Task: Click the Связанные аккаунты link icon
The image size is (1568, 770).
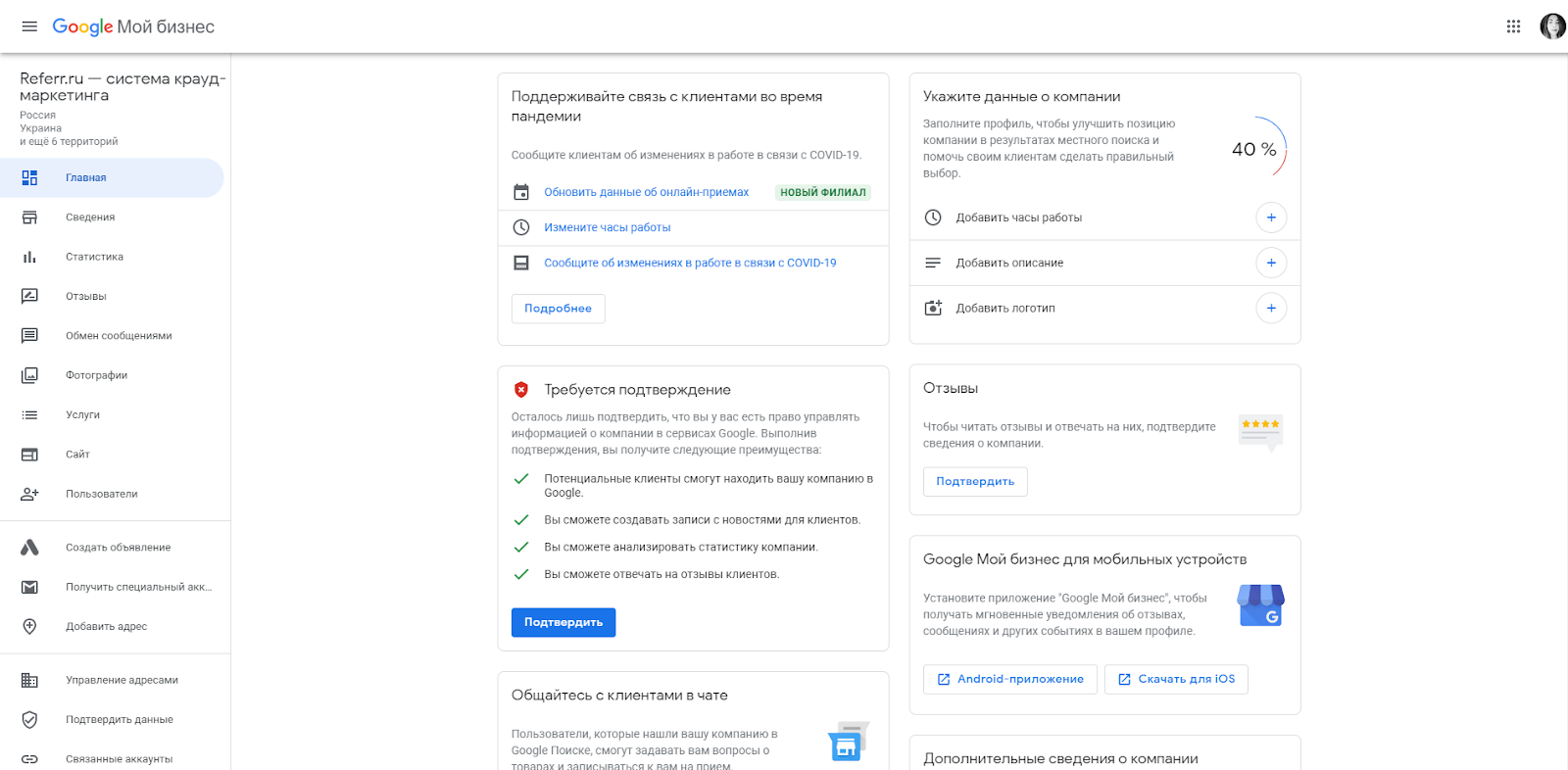Action: (x=29, y=759)
